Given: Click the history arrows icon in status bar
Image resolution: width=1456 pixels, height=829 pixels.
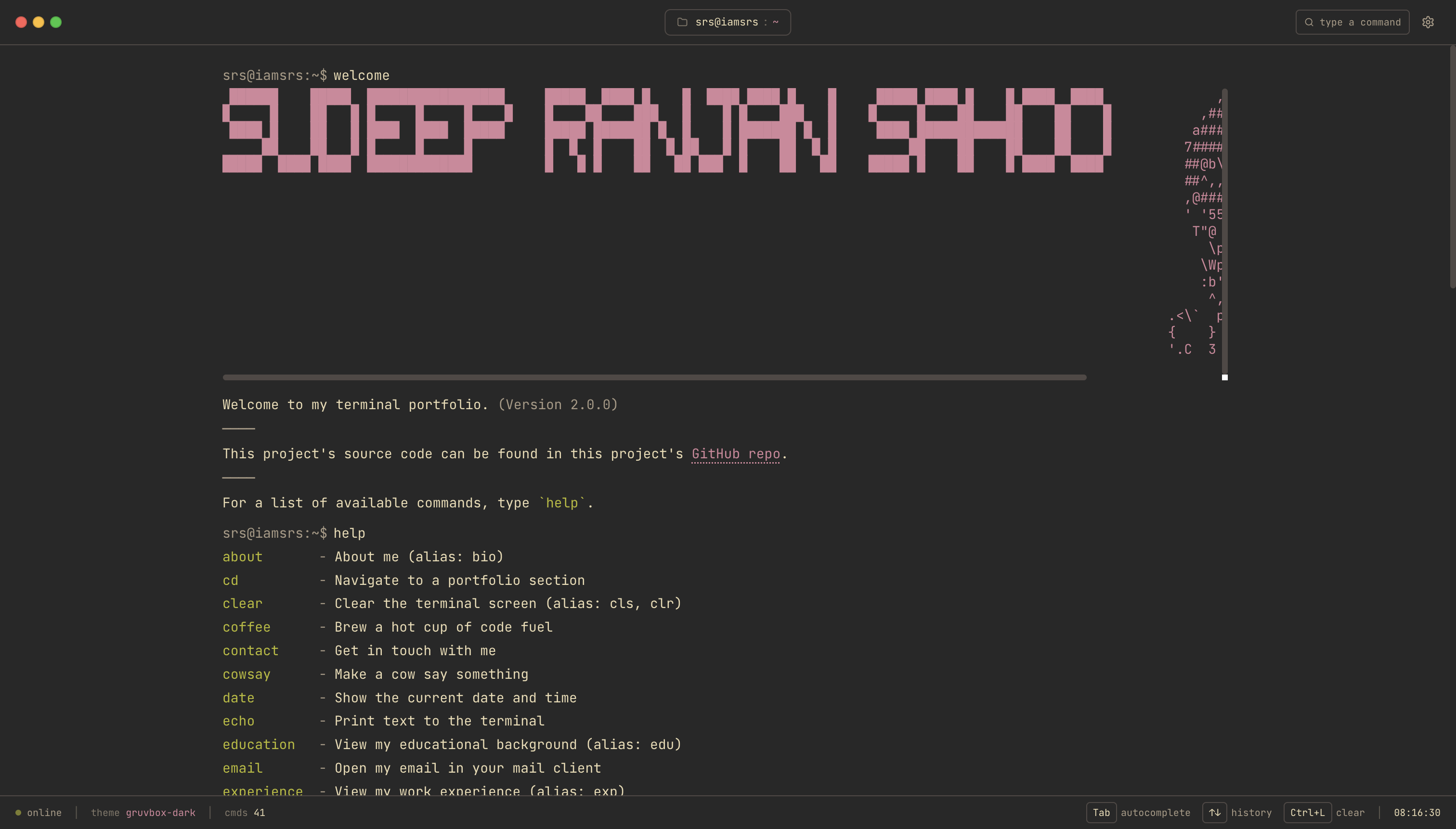Looking at the screenshot, I should pyautogui.click(x=1215, y=813).
